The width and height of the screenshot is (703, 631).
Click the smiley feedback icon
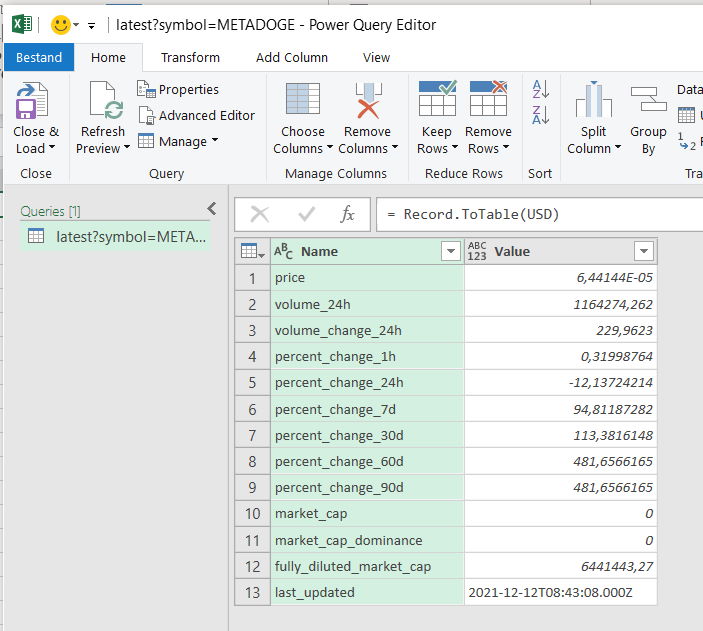coord(61,25)
